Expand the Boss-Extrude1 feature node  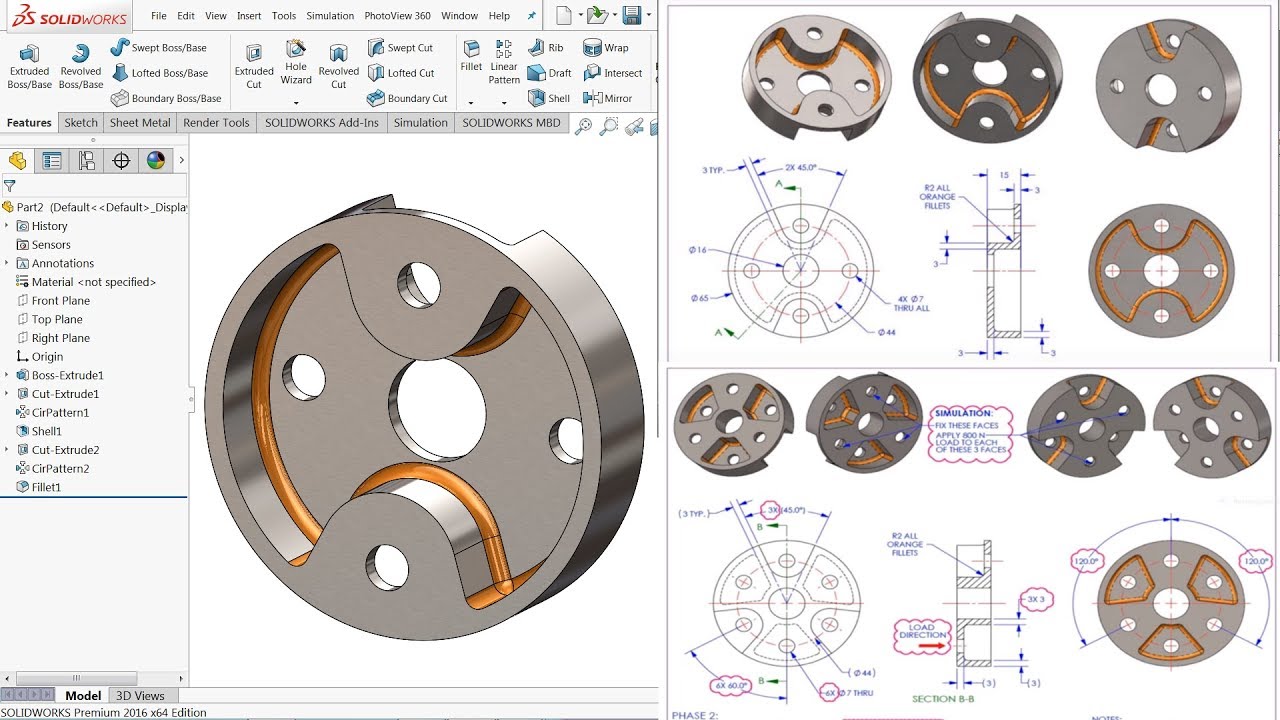click(x=7, y=375)
